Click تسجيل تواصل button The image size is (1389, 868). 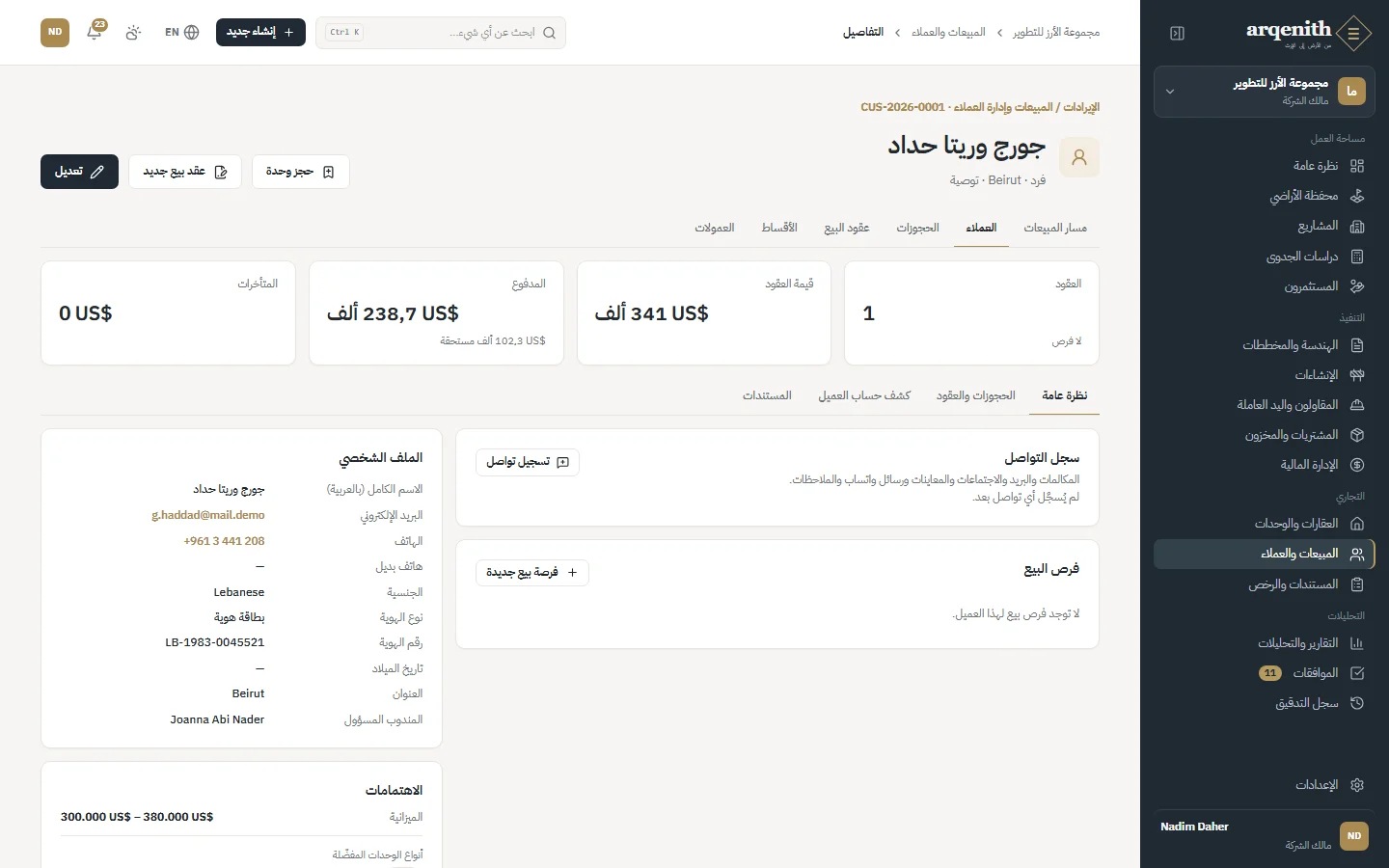coord(528,462)
